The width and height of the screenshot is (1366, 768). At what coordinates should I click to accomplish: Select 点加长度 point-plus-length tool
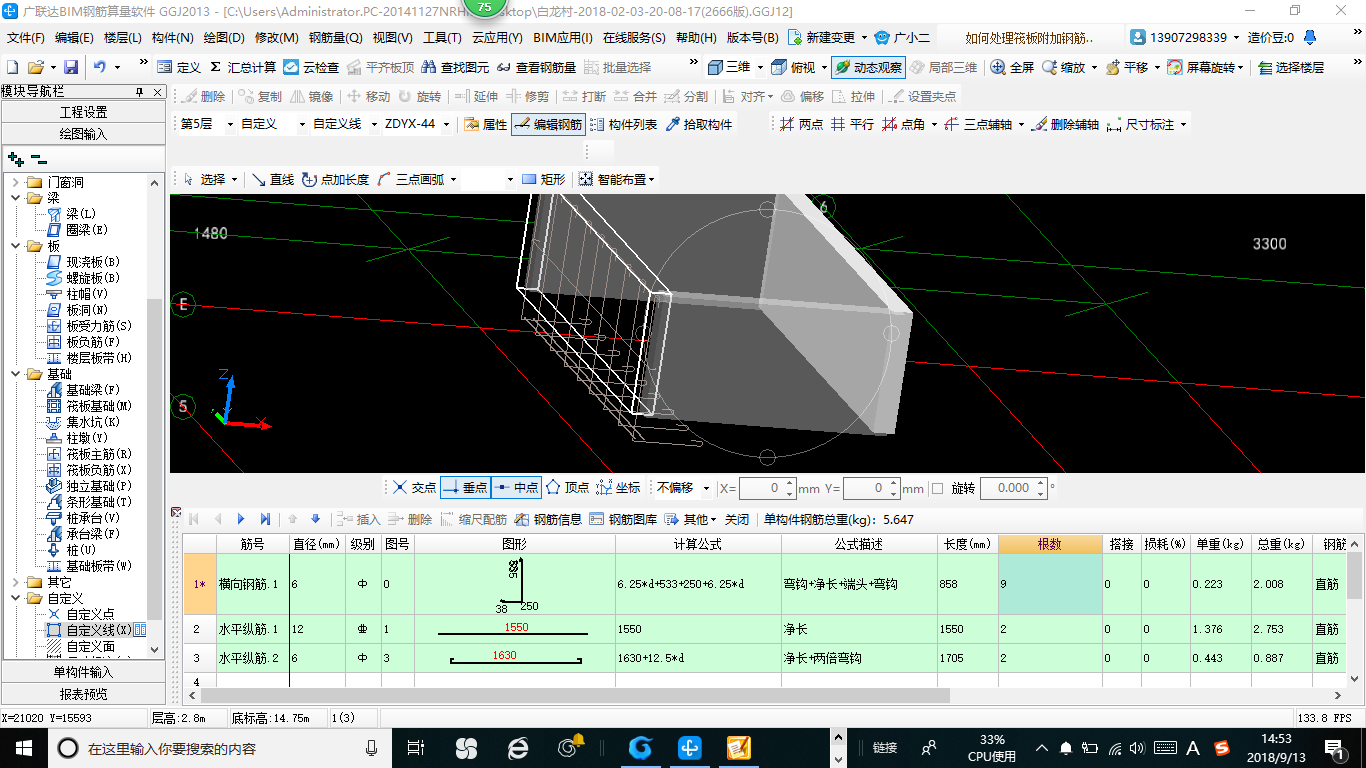[335, 179]
